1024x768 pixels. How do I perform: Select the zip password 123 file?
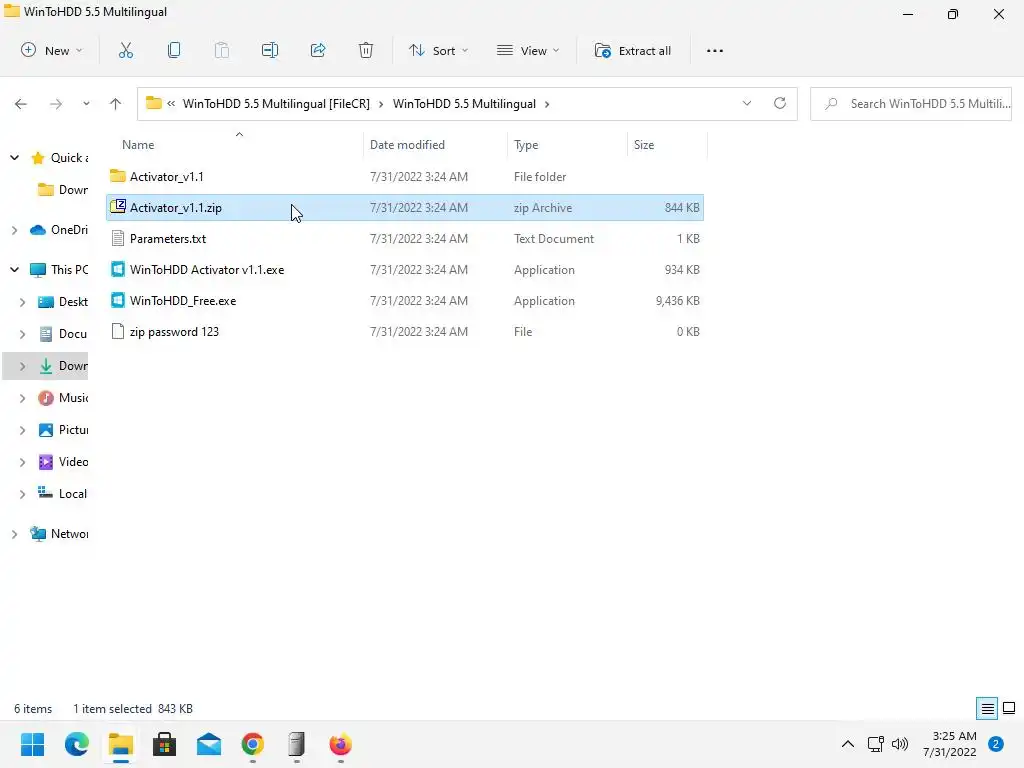click(405, 332)
